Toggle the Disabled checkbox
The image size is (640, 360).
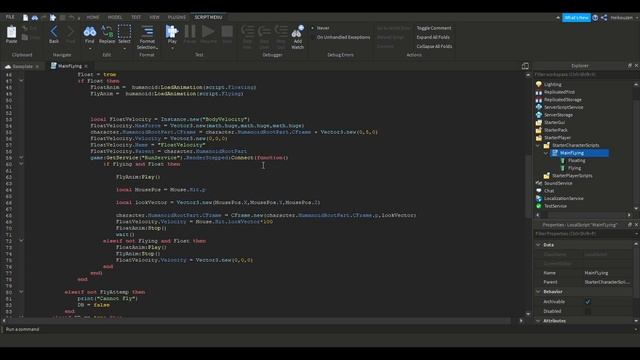pyautogui.click(x=588, y=311)
